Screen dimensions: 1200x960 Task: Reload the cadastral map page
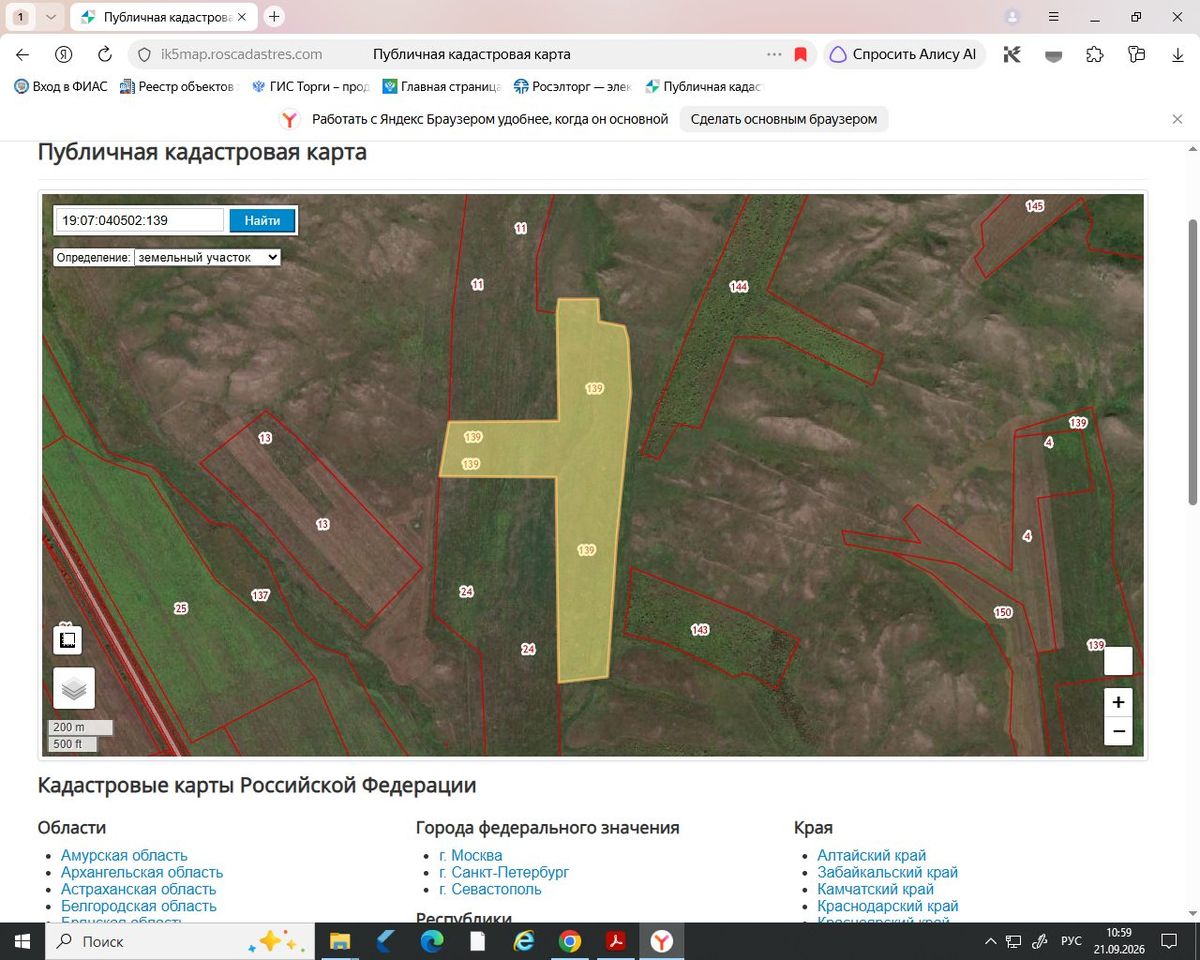tap(104, 55)
